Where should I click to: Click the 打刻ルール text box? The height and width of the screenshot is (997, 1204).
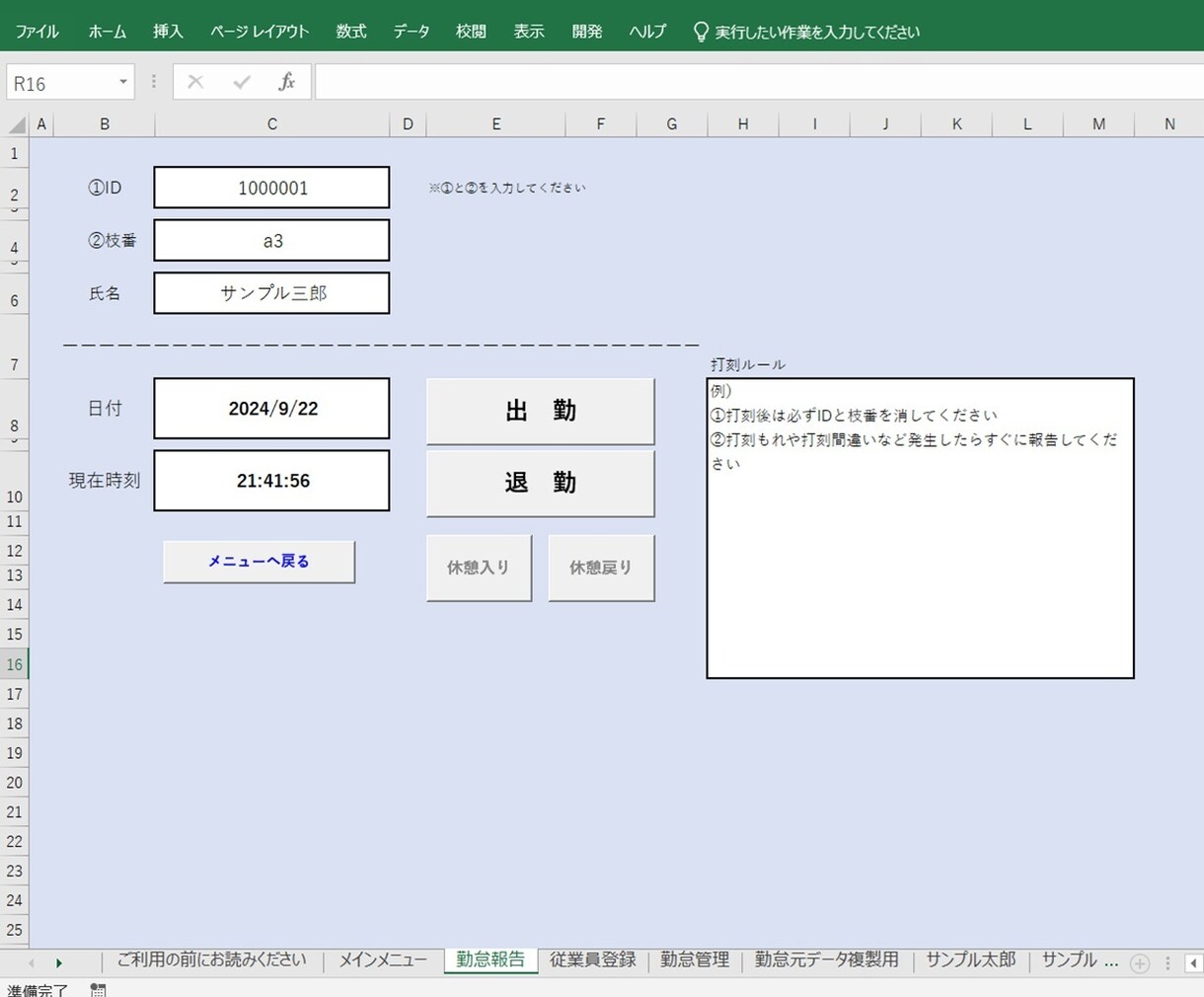pos(920,528)
